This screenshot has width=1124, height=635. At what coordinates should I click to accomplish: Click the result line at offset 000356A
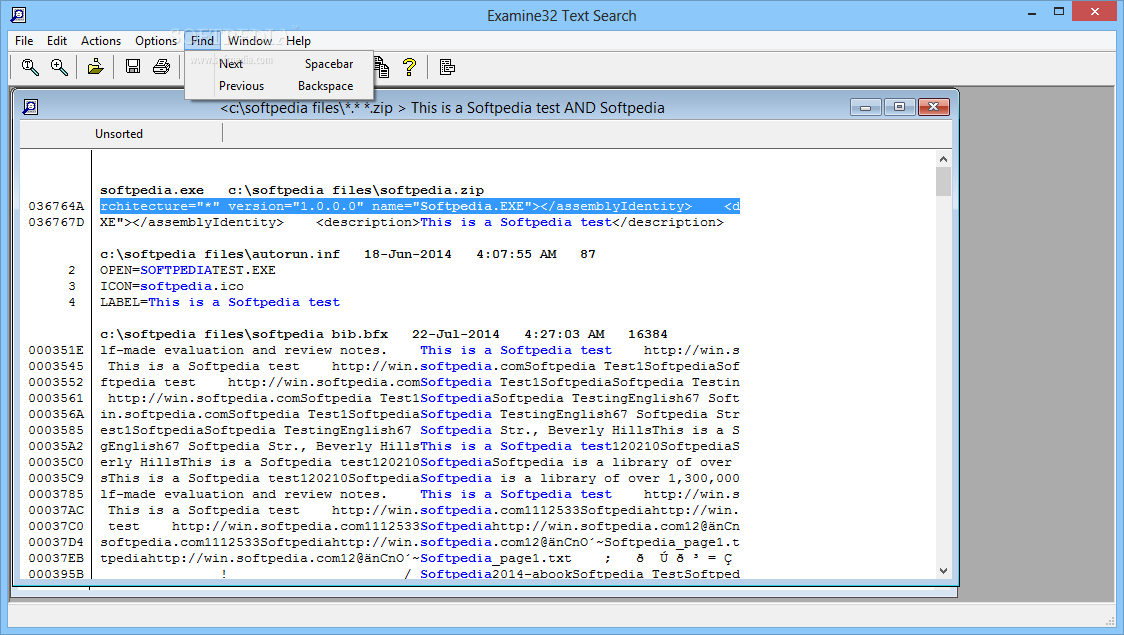(419, 414)
